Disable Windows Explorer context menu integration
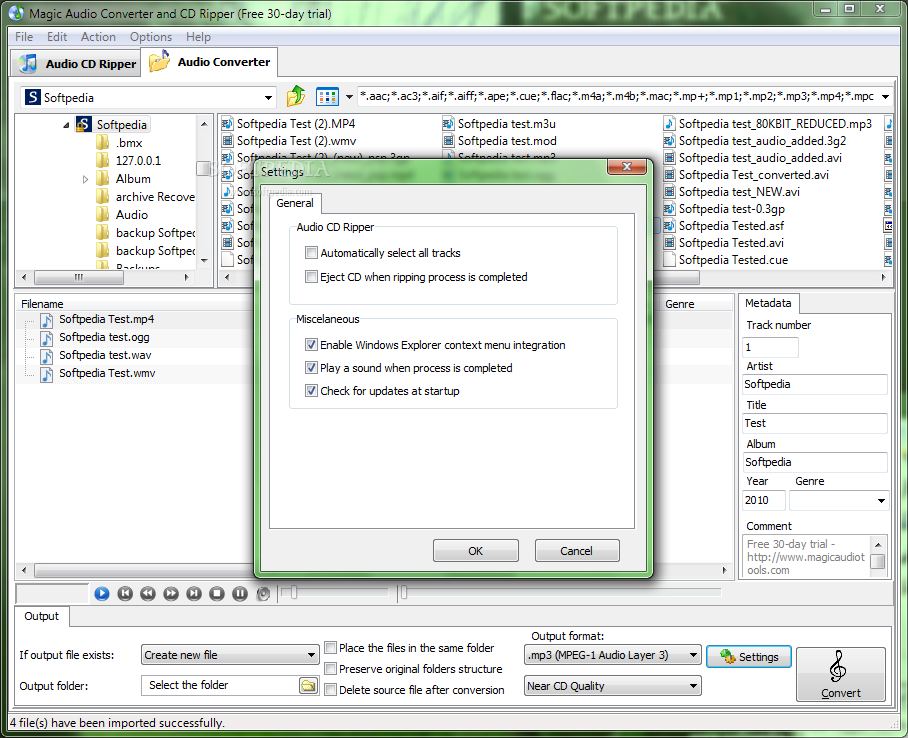908x738 pixels. click(312, 345)
